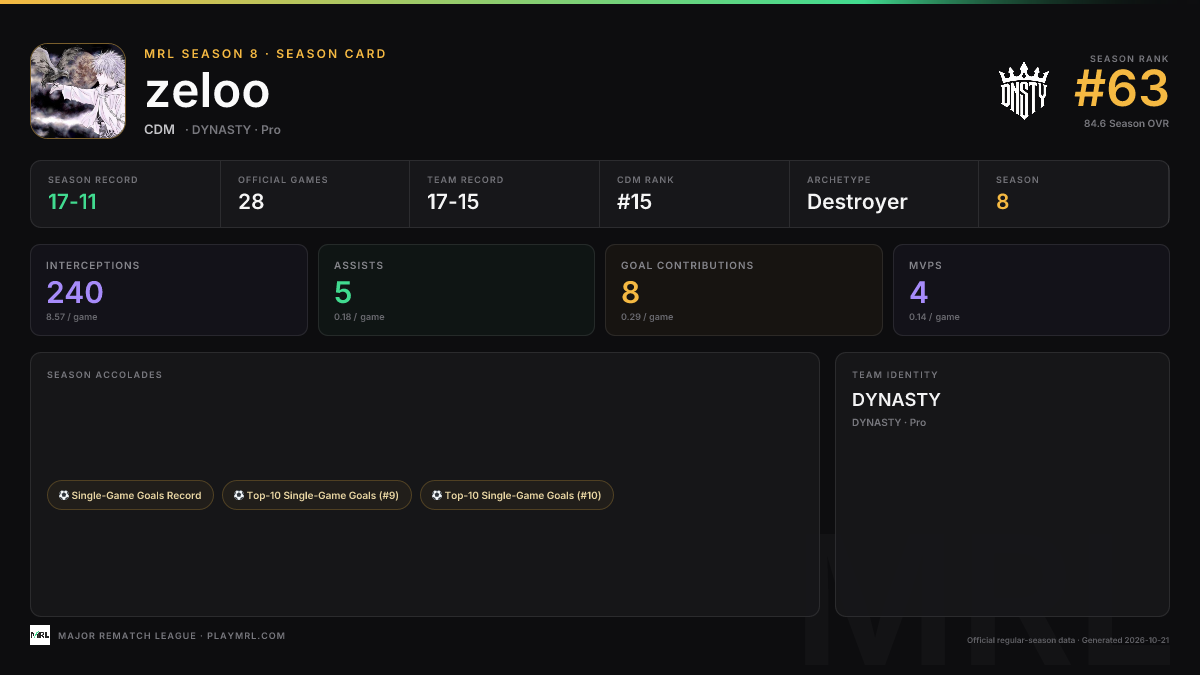This screenshot has width=1200, height=675.
Task: Click soccer ball icon on Single-Game Goals Record
Action: (64, 495)
